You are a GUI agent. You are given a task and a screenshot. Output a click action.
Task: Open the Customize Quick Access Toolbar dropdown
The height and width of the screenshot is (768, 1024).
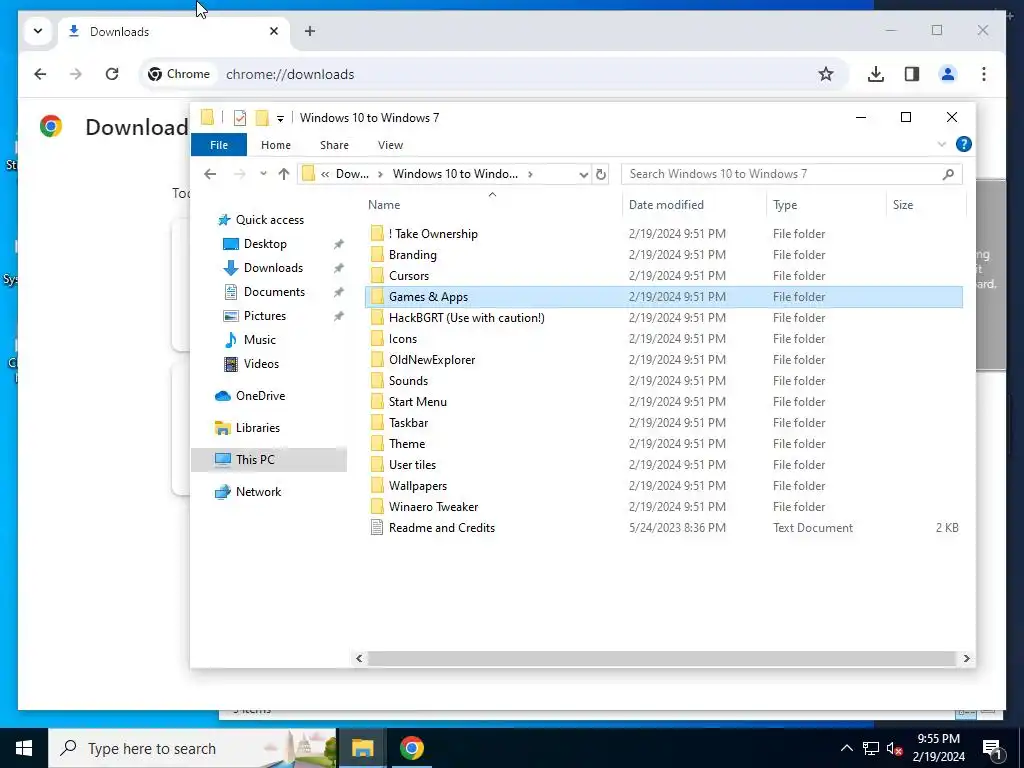click(x=280, y=118)
